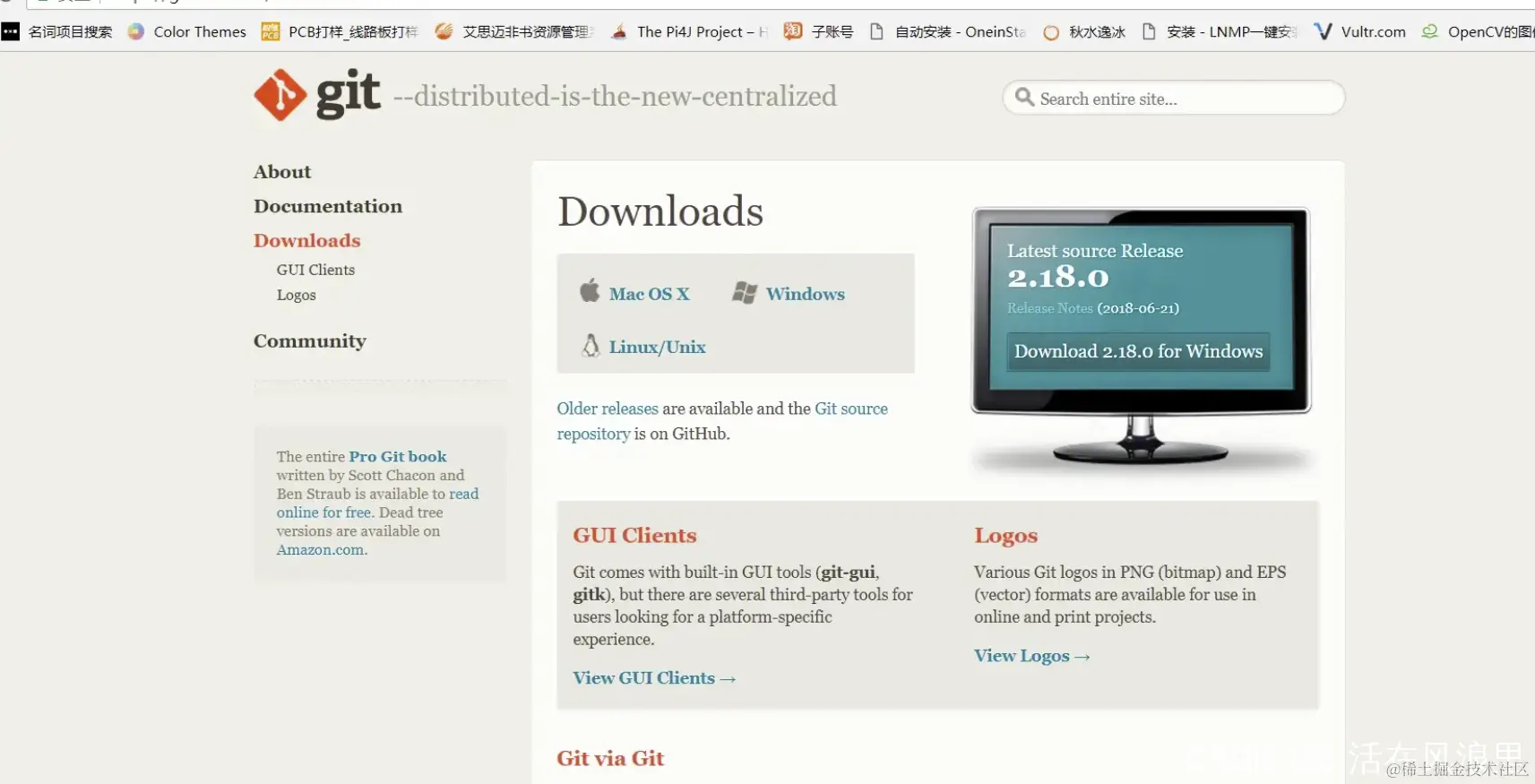Click the LNMP bookmark page icon
Viewport: 1535px width, 784px height.
1149,31
